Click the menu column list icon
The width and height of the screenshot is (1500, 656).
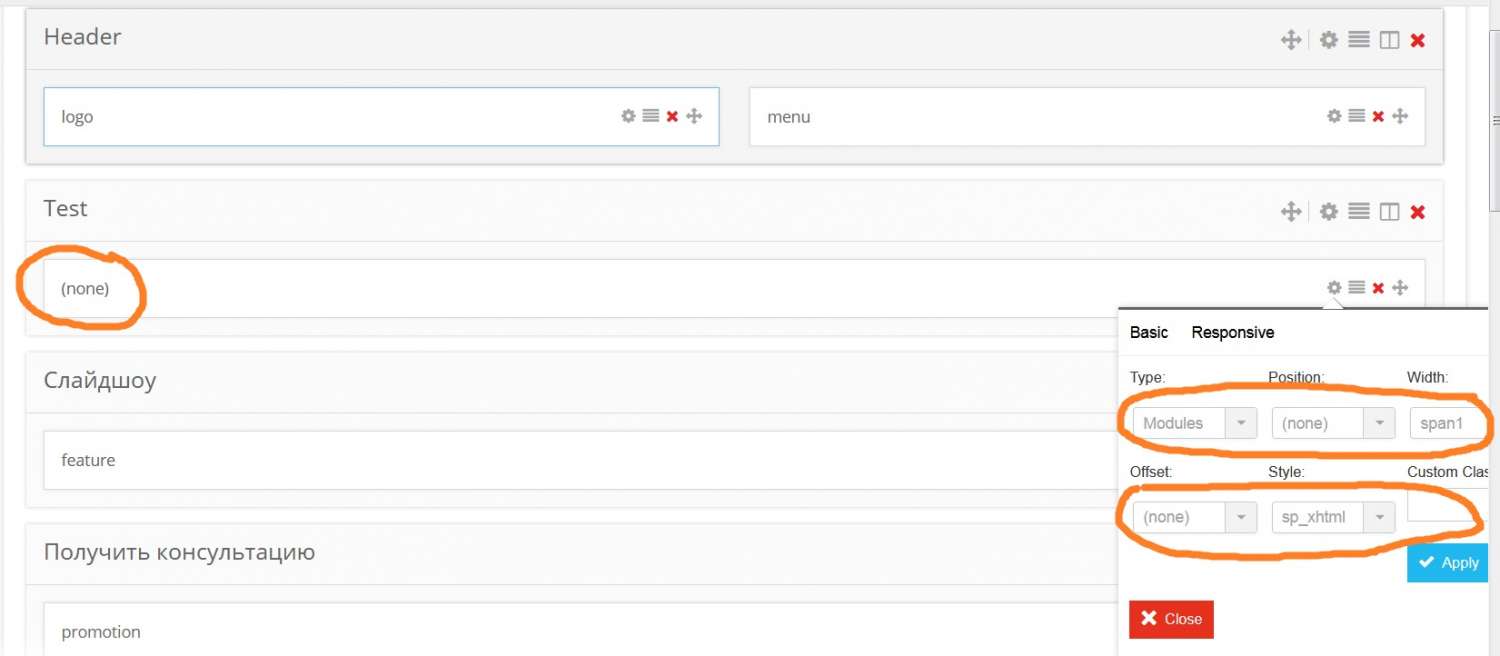click(x=1356, y=116)
